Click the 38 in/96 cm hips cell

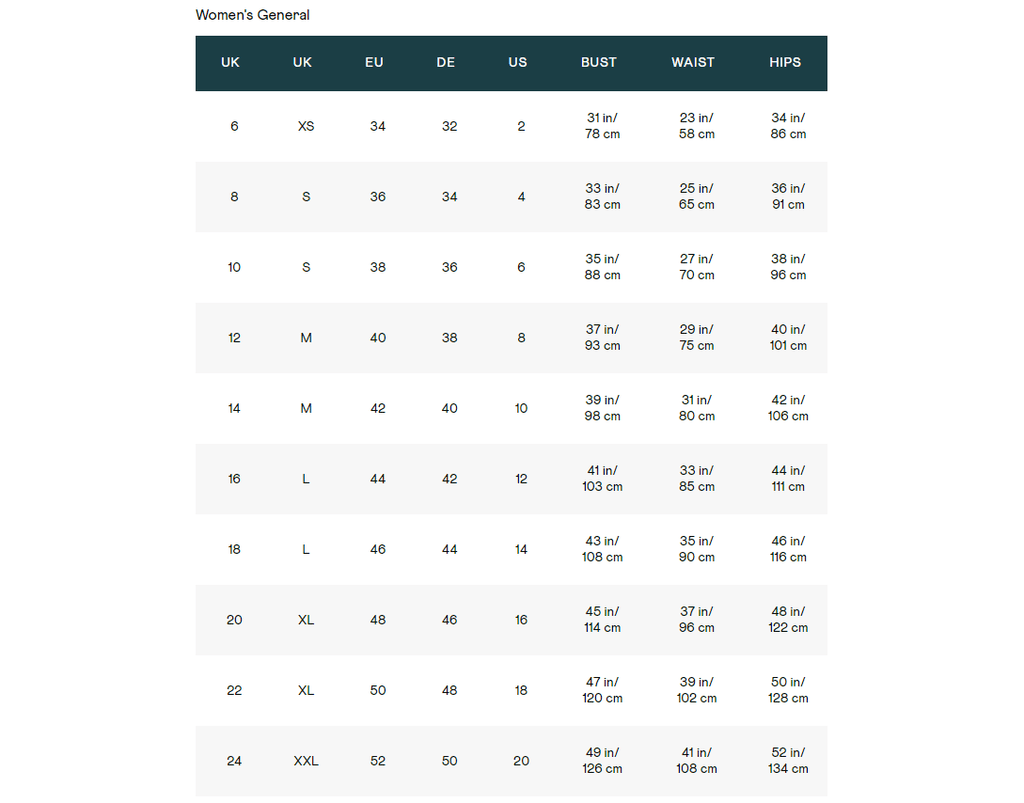pos(788,267)
